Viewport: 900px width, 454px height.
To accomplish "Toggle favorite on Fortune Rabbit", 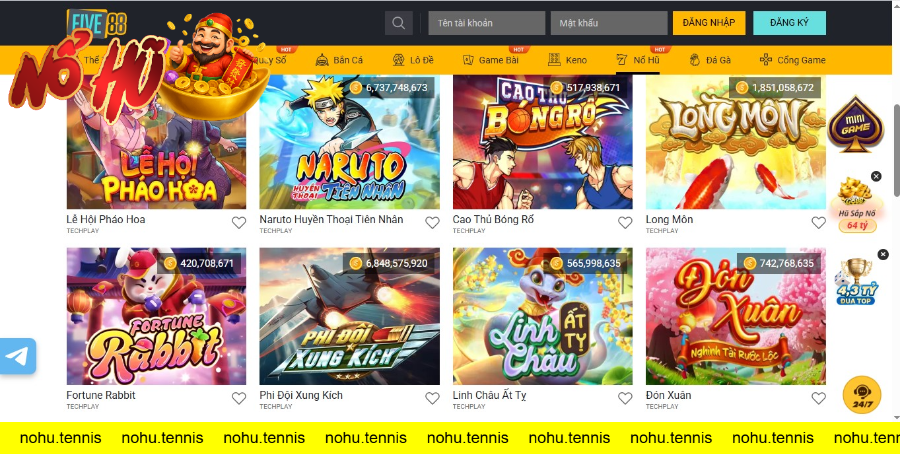I will click(239, 398).
